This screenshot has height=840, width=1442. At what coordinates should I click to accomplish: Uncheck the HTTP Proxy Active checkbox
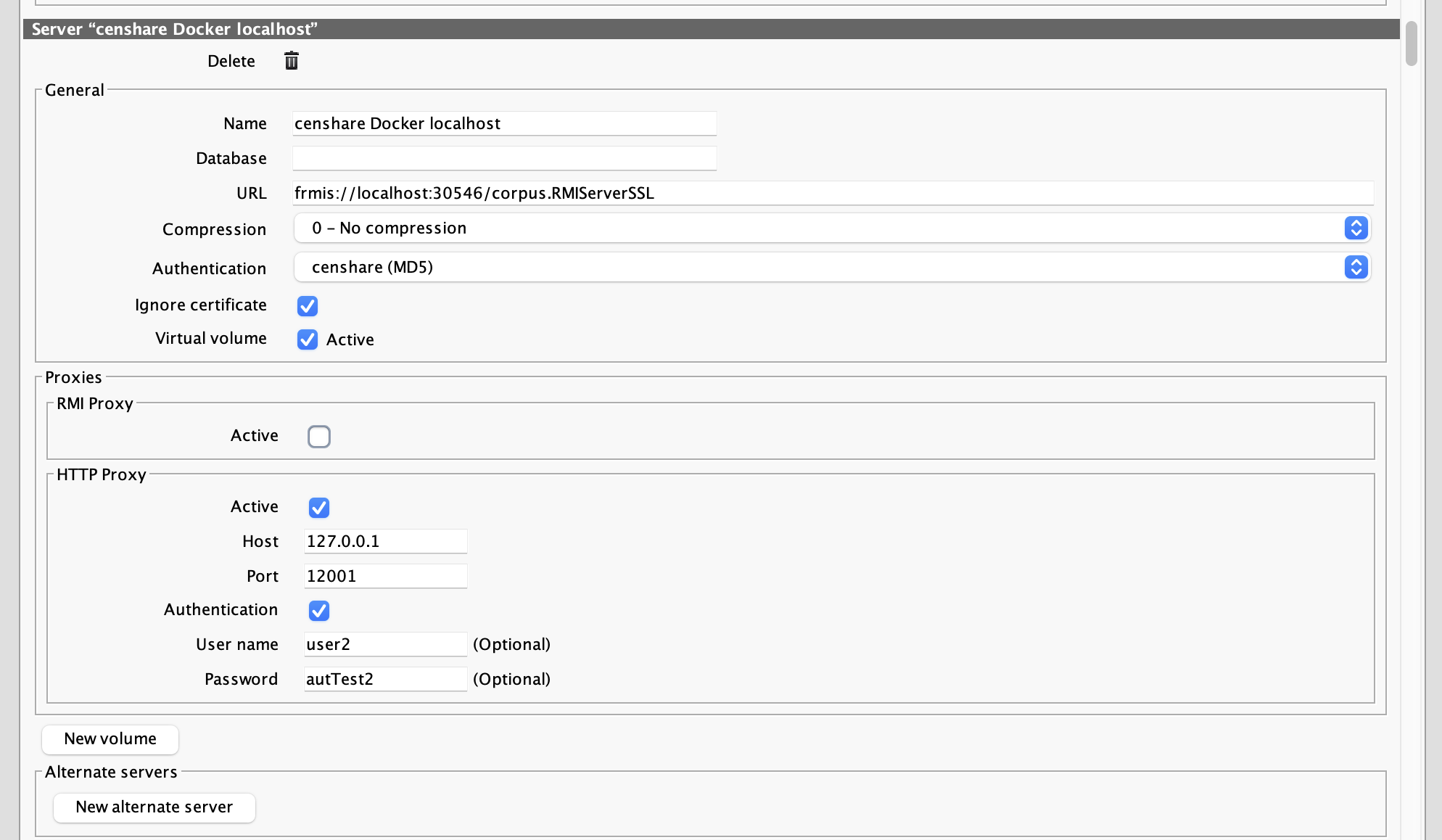tap(319, 508)
